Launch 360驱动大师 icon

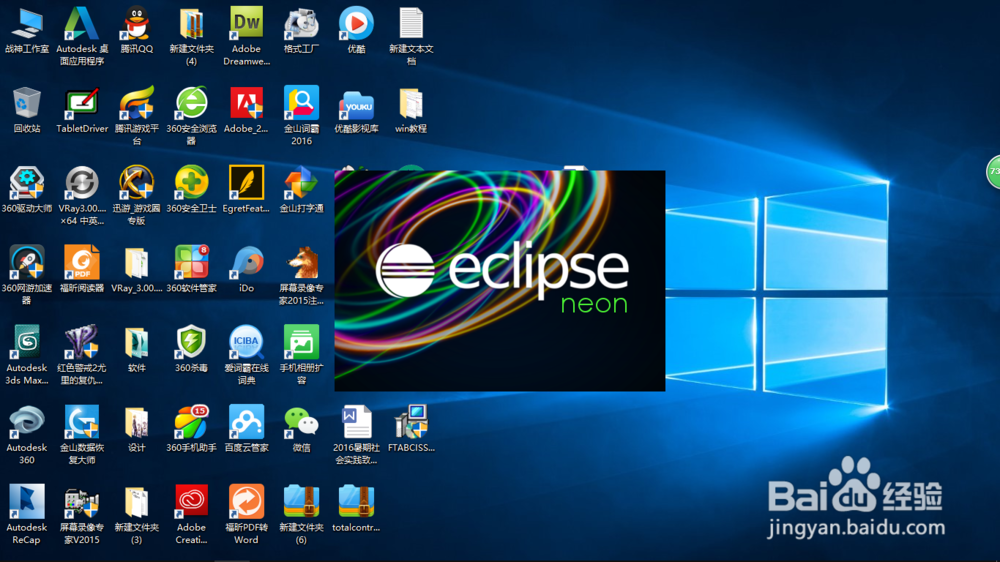[27, 183]
